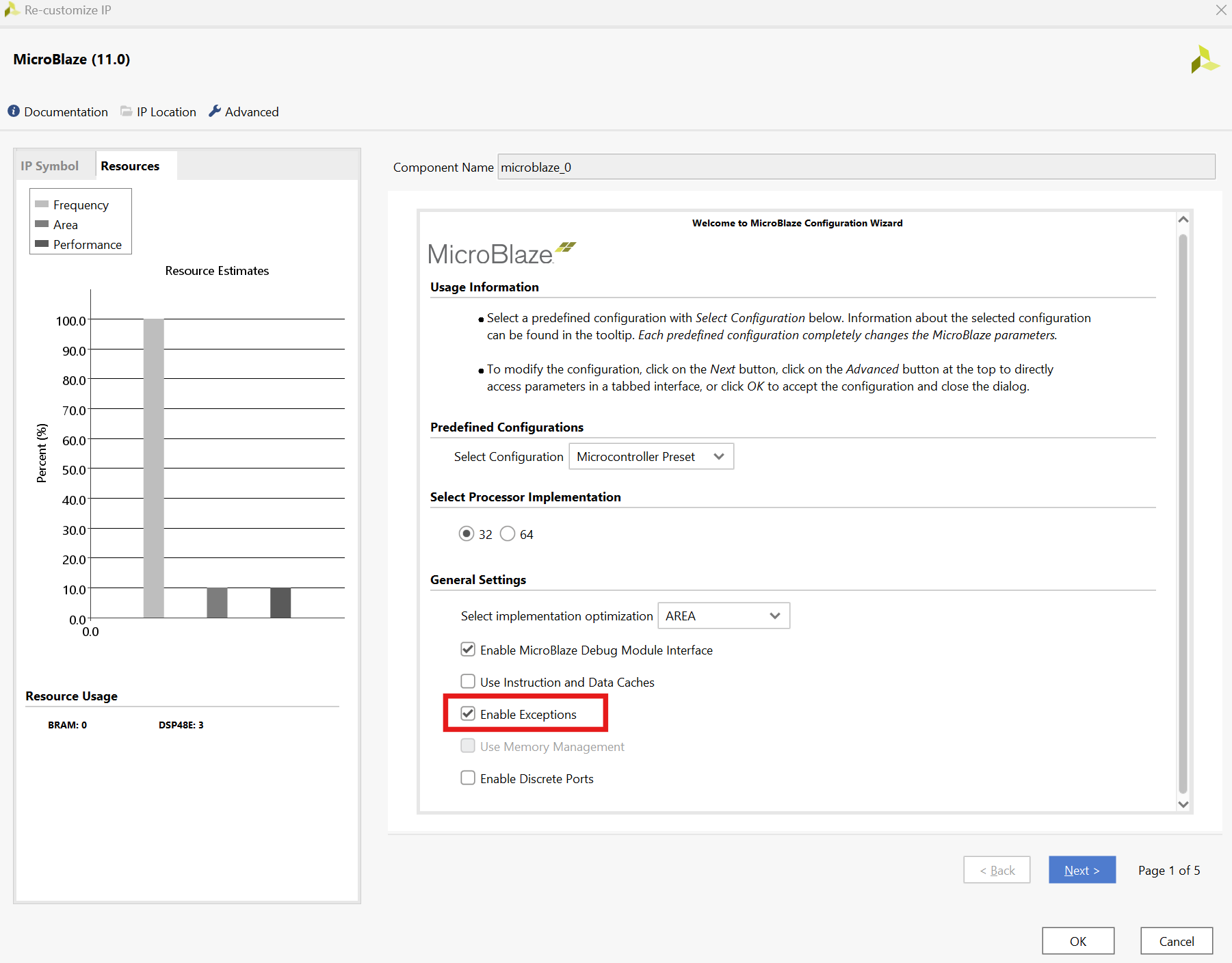Screen dimensions: 1232x963
Task: Click the Xilinx logo at top right
Action: [x=1205, y=60]
